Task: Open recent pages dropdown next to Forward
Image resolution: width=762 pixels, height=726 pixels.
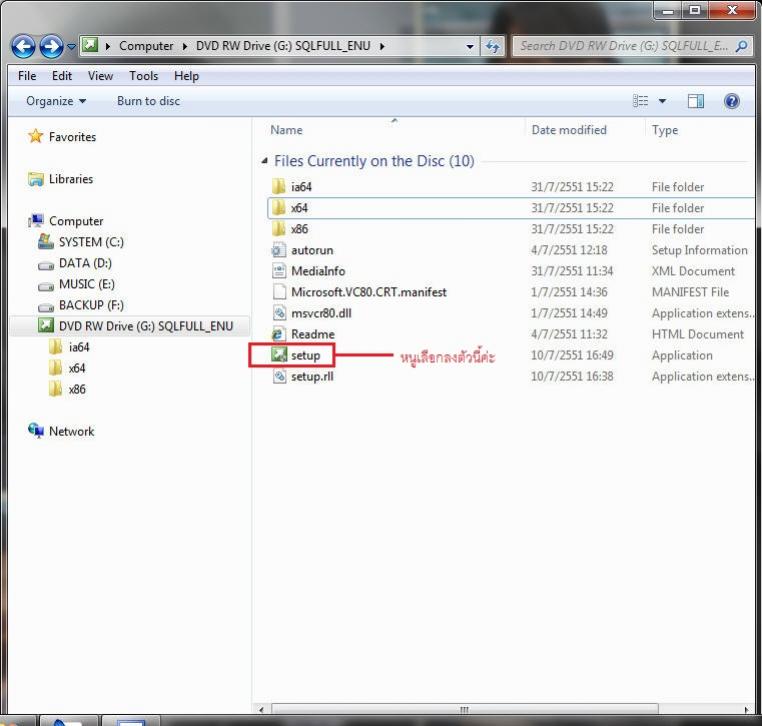Action: tap(71, 47)
